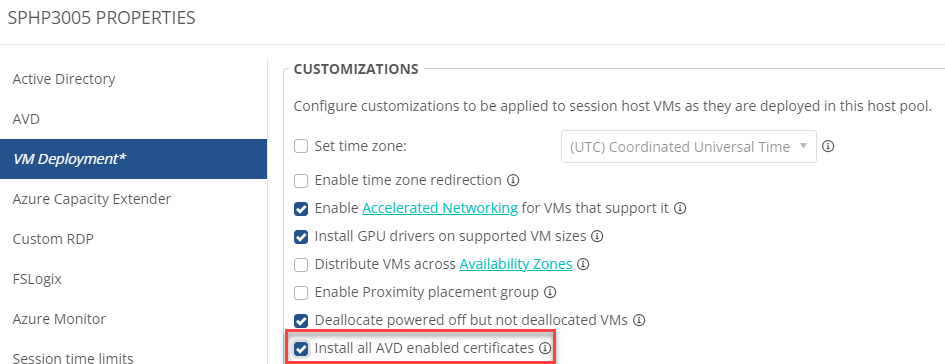945x364 pixels.
Task: Uncheck Install all AVD enabled certificates
Action: click(x=301, y=348)
